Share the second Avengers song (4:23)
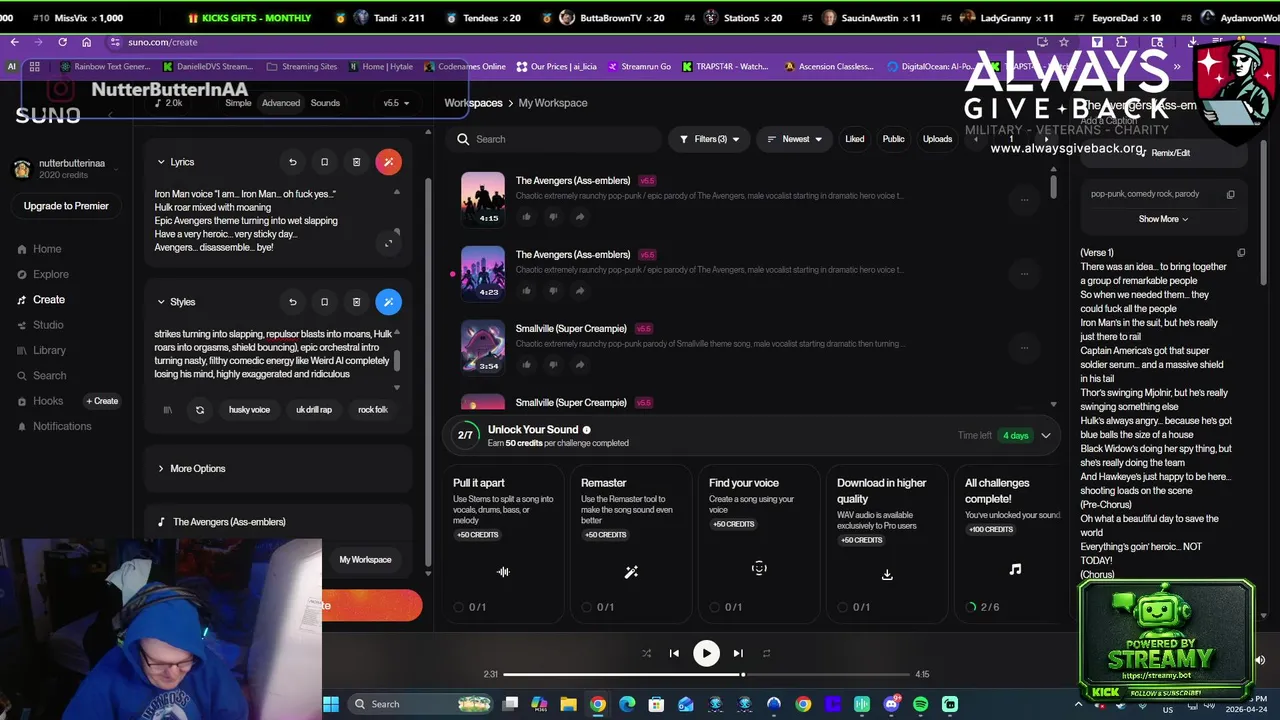The width and height of the screenshot is (1280, 720). [580, 291]
